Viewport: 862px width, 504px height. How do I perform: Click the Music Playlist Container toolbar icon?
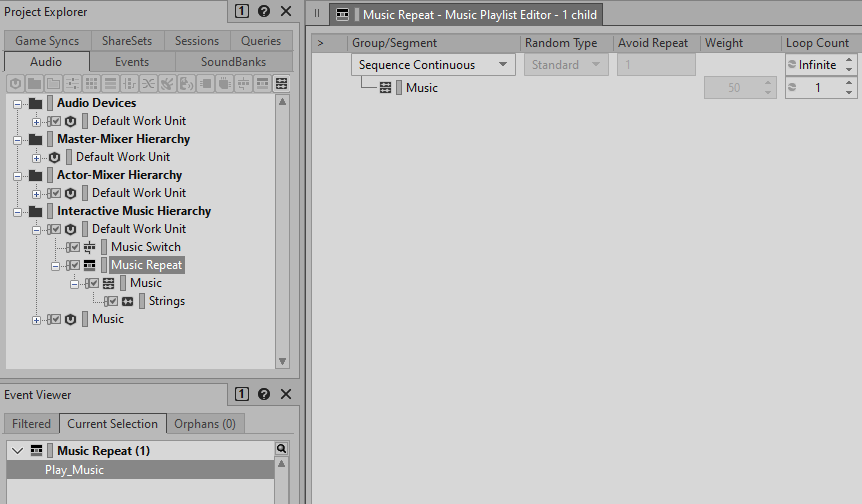click(x=263, y=83)
